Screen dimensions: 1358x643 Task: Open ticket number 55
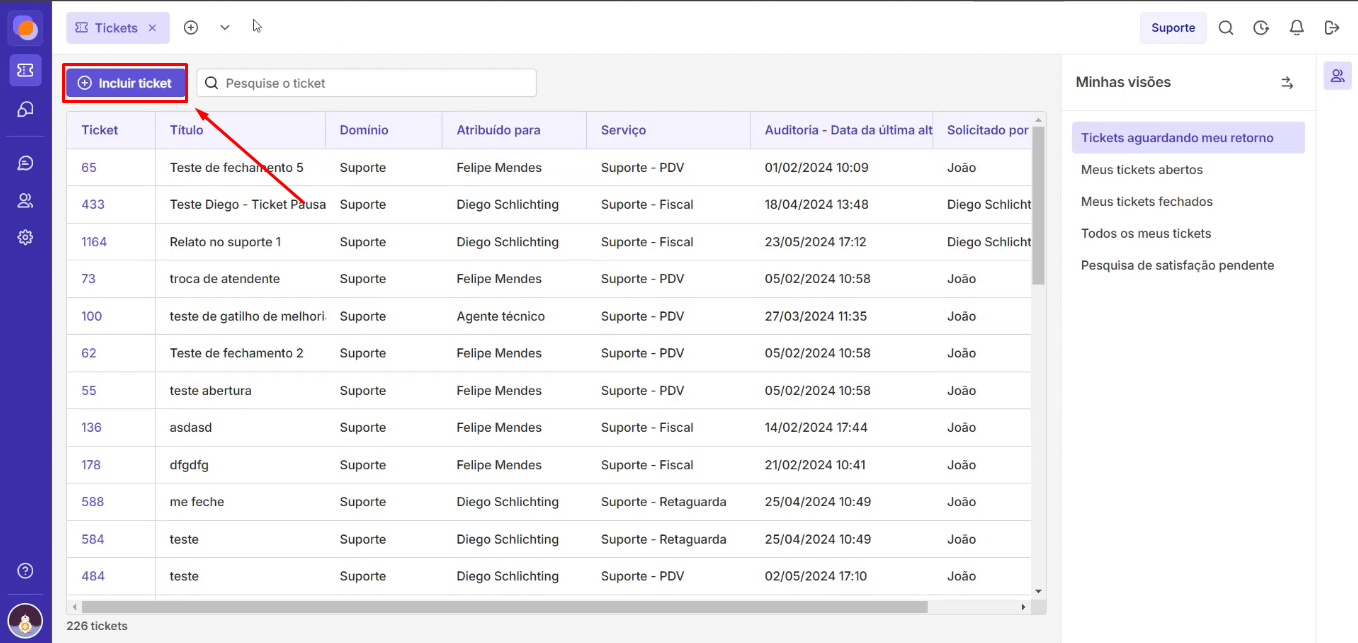89,391
